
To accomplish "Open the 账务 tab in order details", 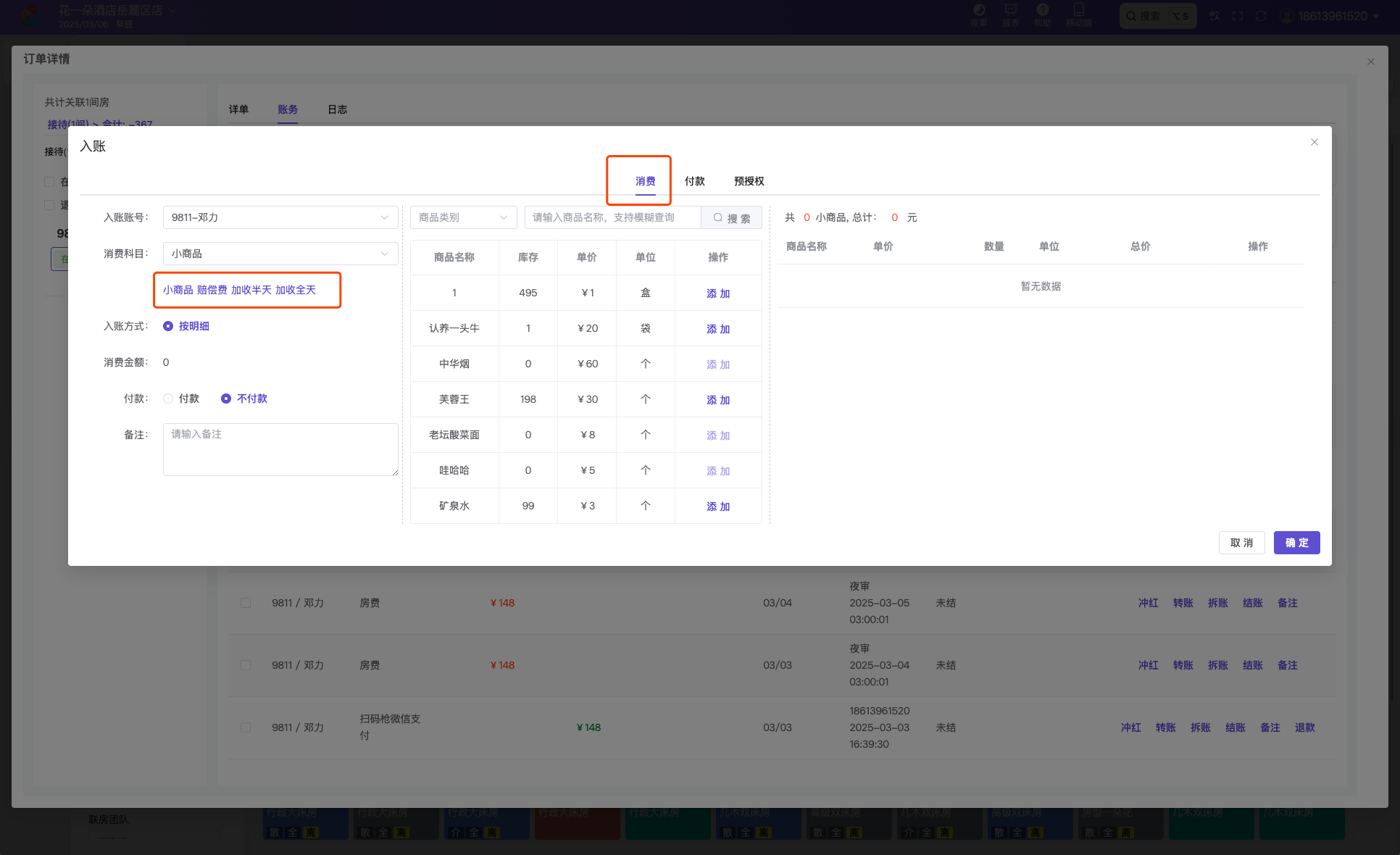I will tap(288, 109).
